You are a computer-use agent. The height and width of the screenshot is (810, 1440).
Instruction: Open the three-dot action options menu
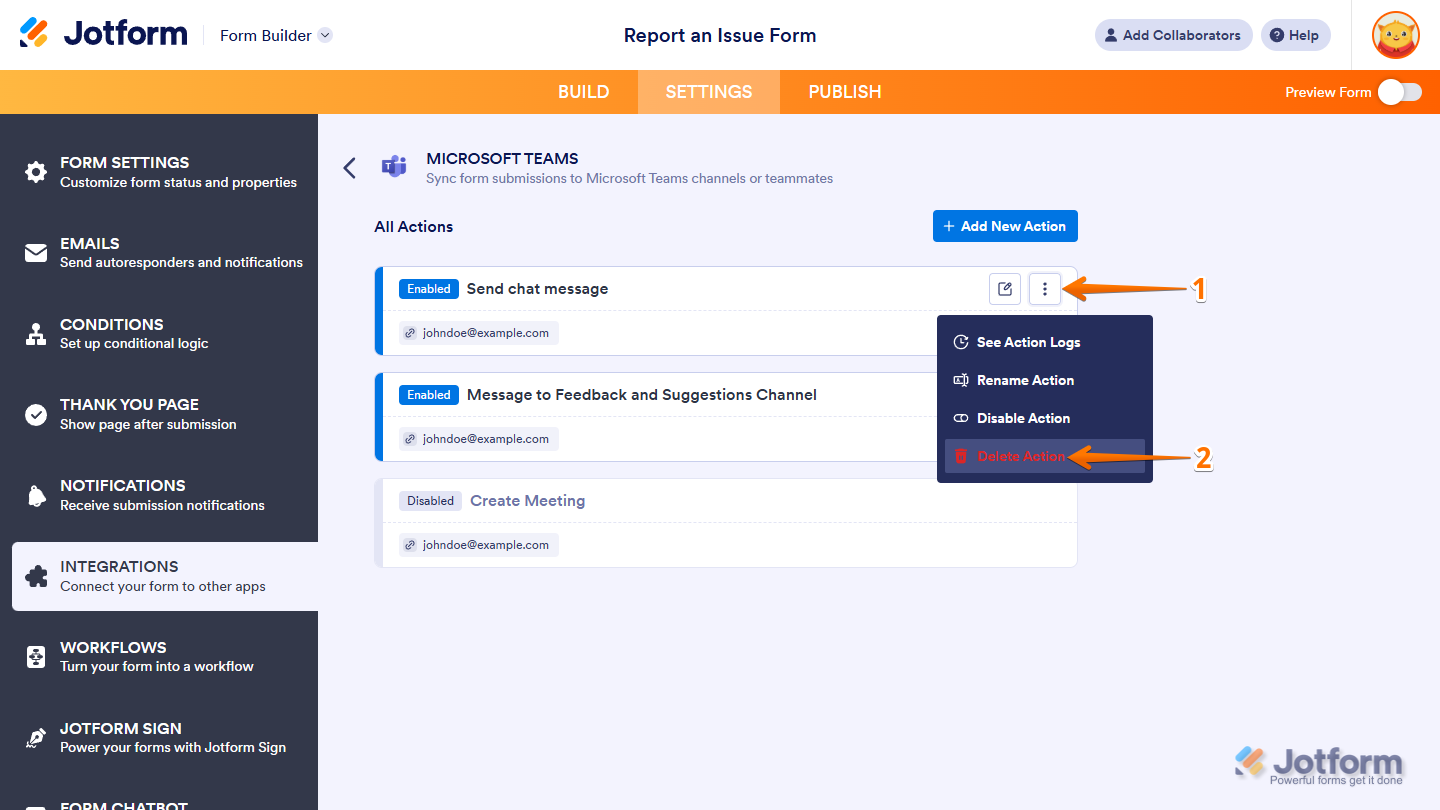[x=1044, y=288]
